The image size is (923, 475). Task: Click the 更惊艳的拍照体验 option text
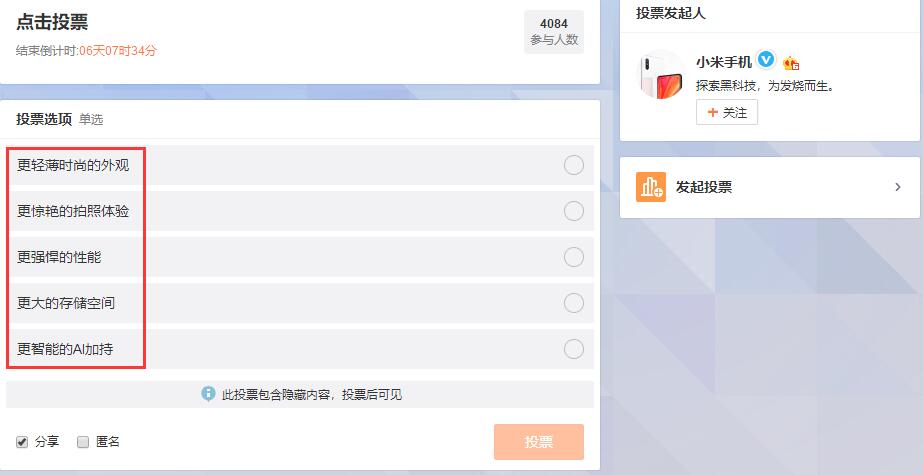pos(73,211)
